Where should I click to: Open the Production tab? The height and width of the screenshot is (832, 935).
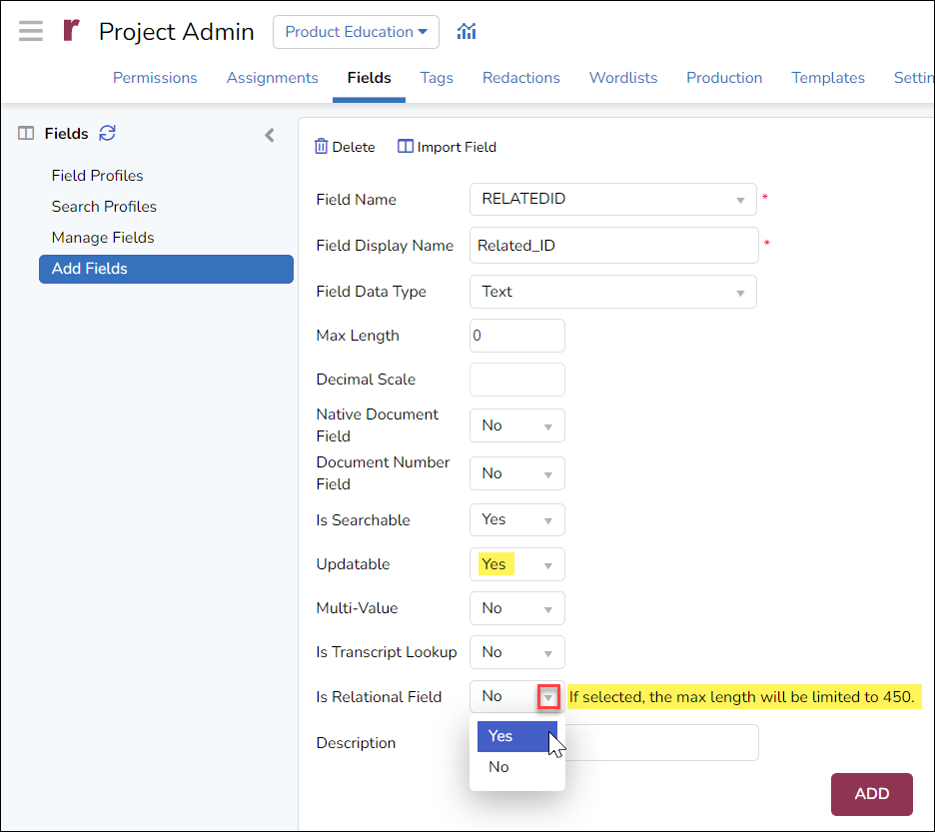tap(724, 77)
